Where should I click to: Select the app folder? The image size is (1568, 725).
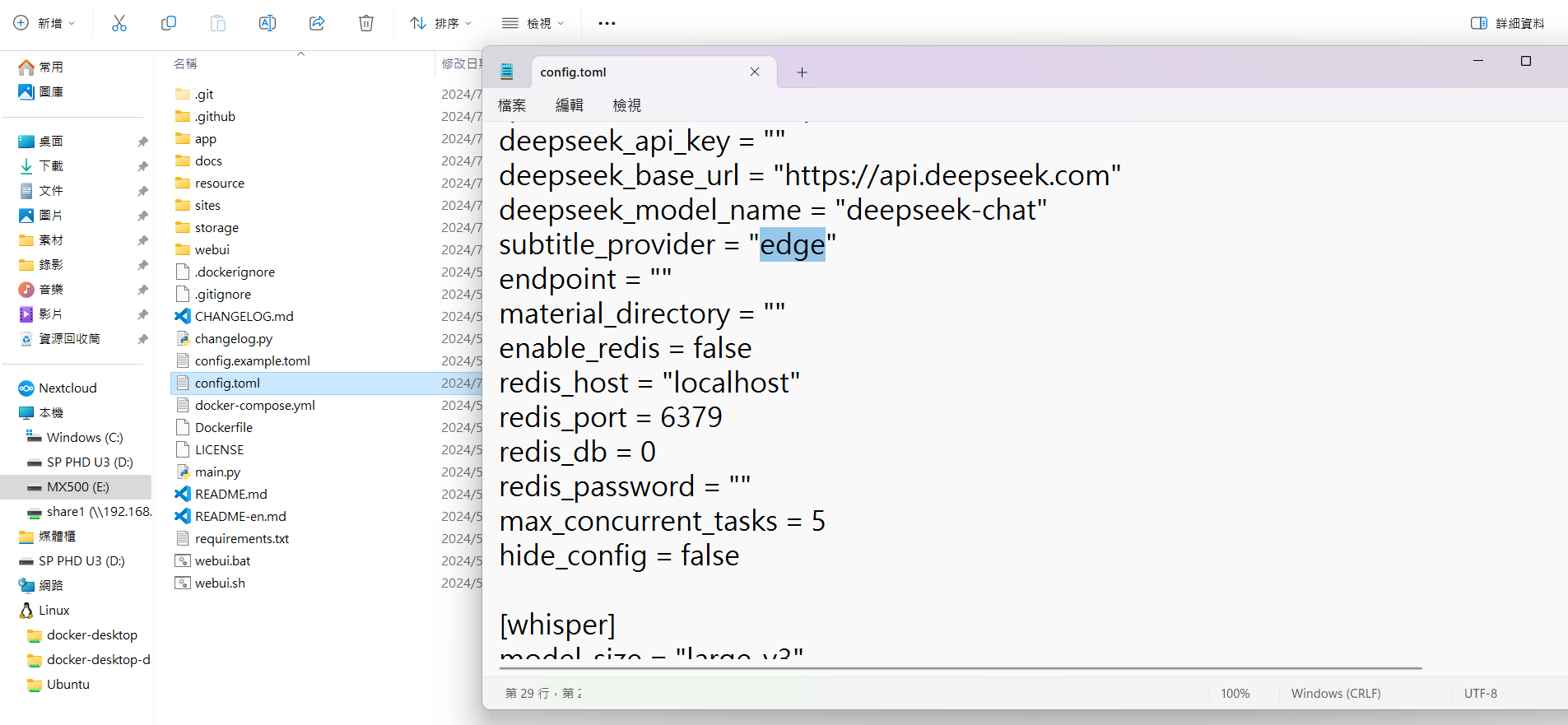196,138
